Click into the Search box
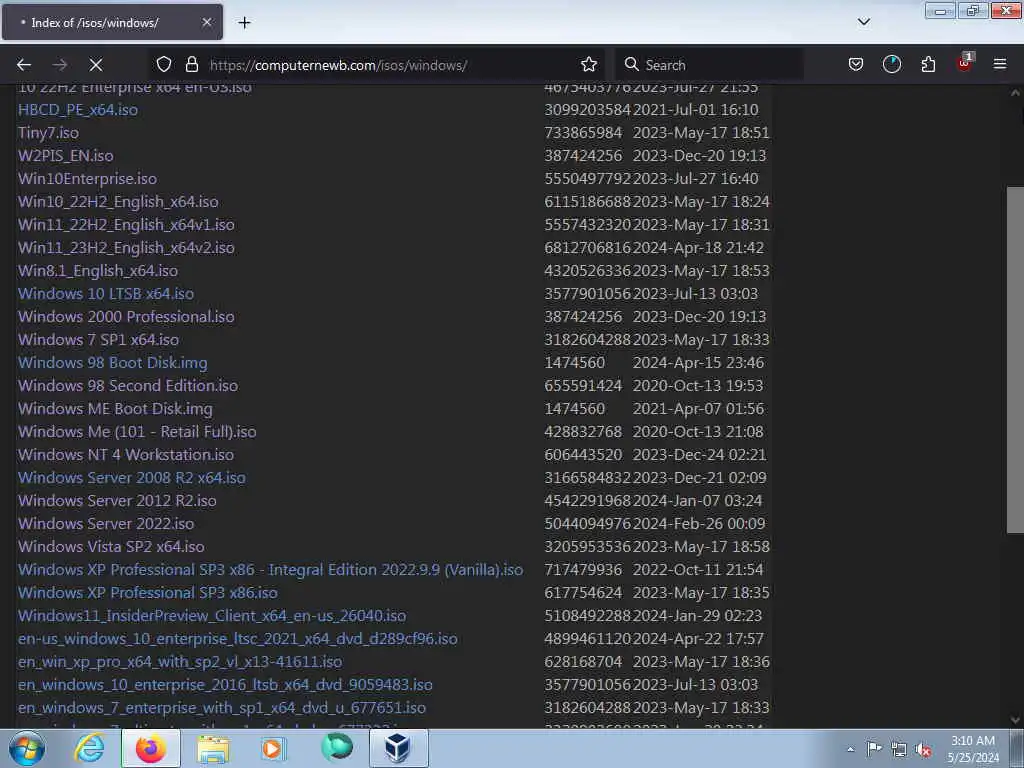This screenshot has height=768, width=1024. pos(709,65)
